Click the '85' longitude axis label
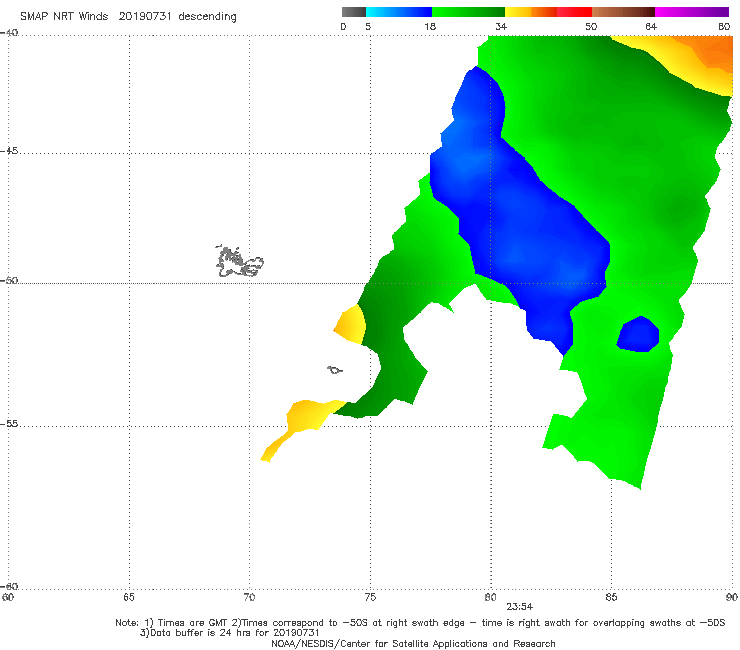The image size is (740, 650). point(611,597)
